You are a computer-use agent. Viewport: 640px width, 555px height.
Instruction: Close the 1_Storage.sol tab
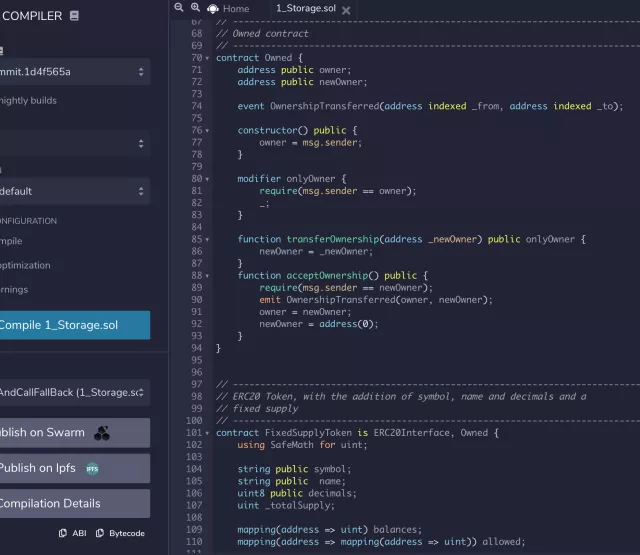346,10
